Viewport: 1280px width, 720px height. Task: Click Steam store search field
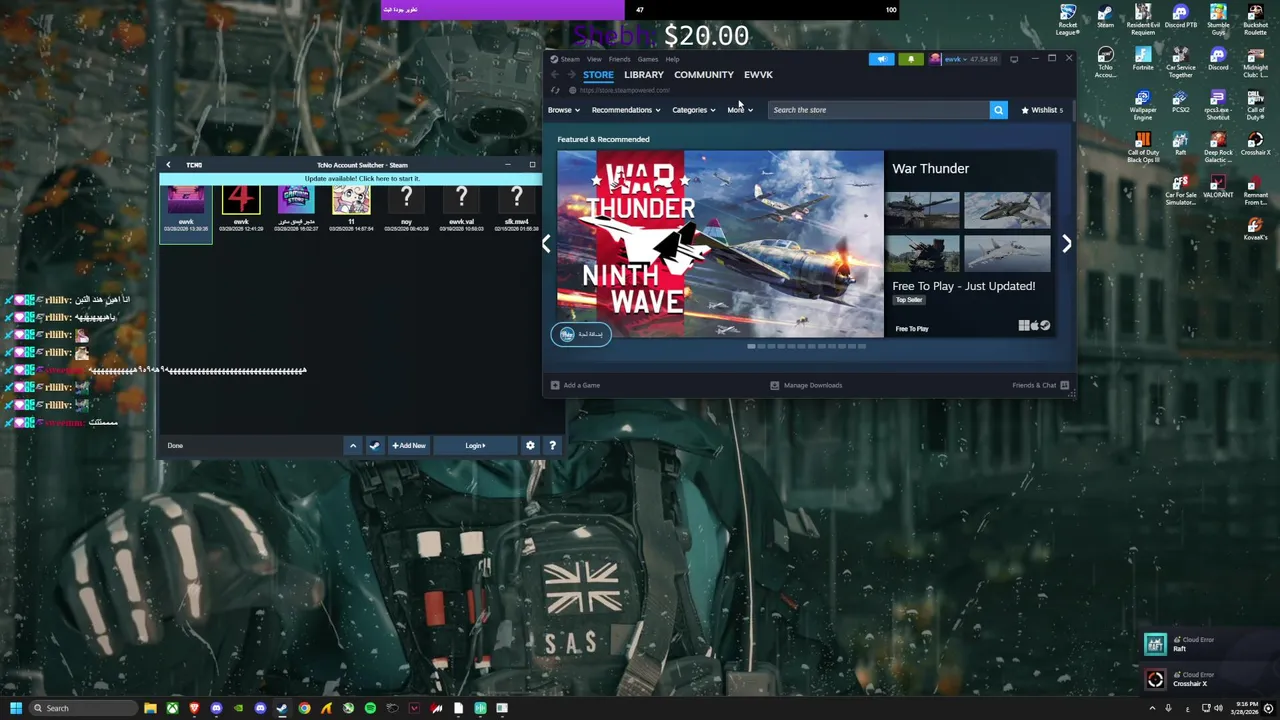click(878, 110)
